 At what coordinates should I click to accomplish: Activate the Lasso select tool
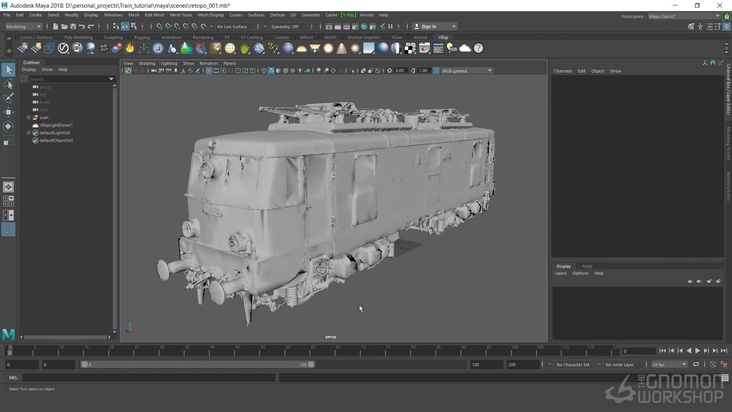pos(8,84)
